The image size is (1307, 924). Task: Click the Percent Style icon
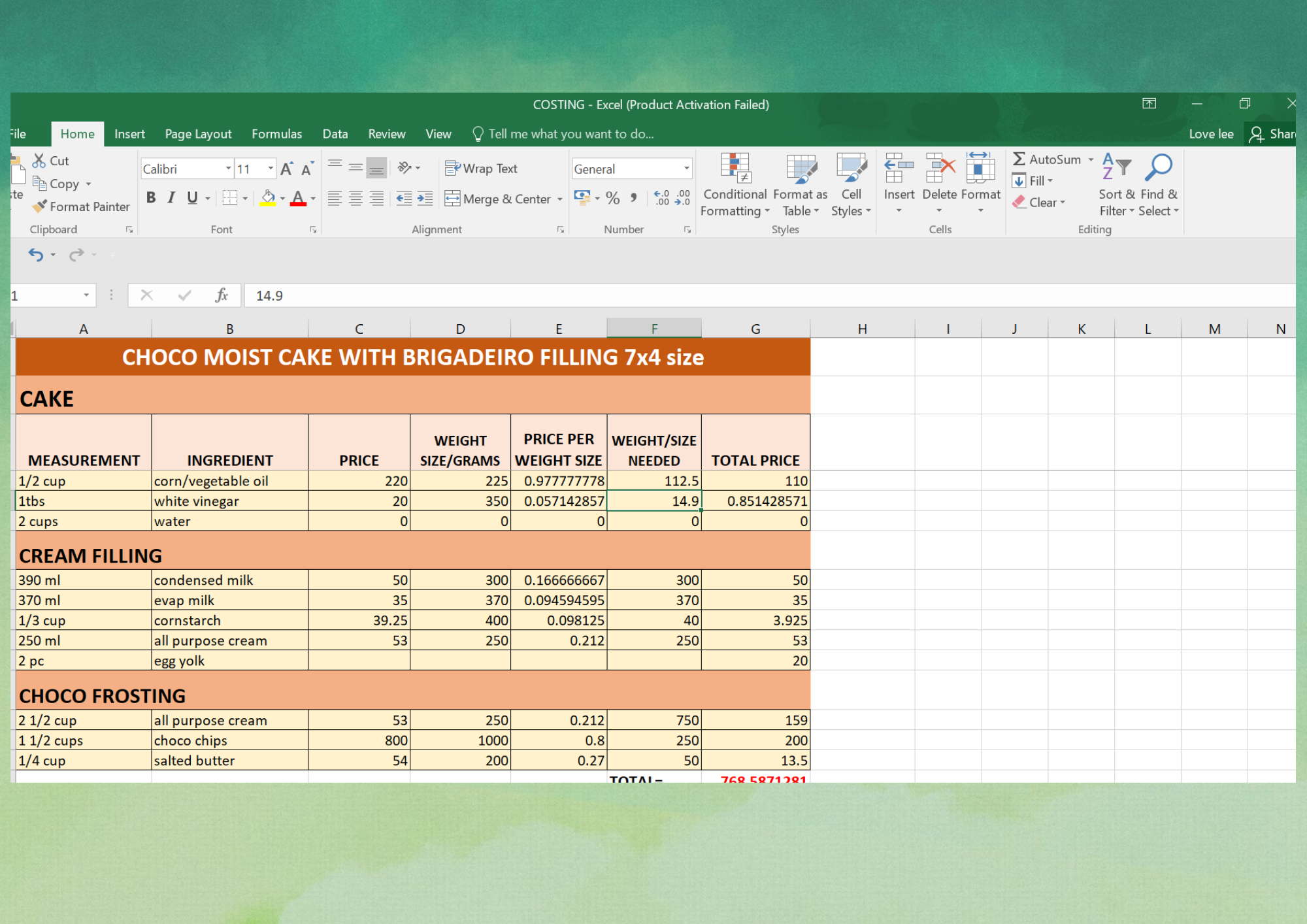click(x=612, y=199)
